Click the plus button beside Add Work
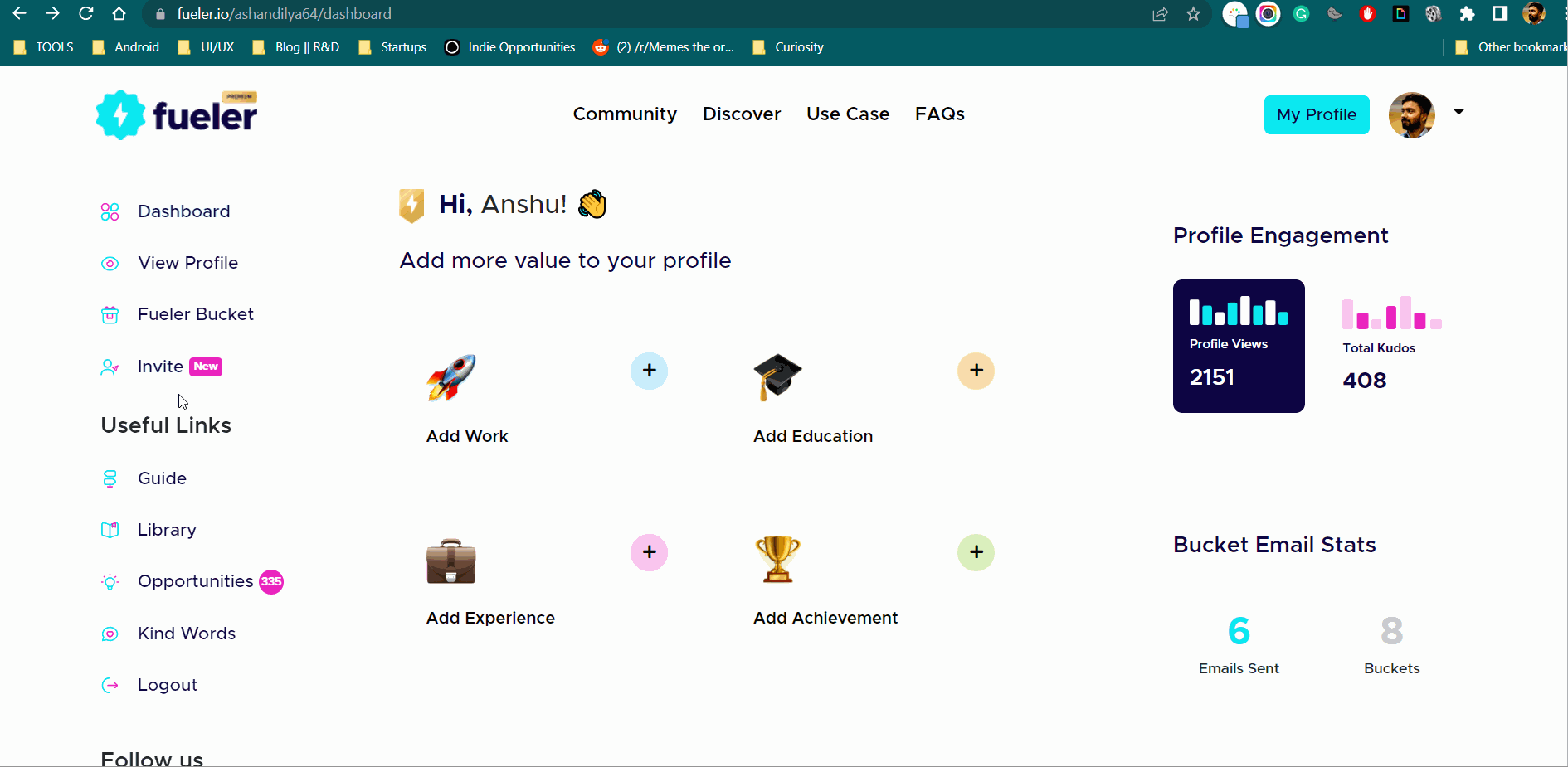 [x=649, y=371]
